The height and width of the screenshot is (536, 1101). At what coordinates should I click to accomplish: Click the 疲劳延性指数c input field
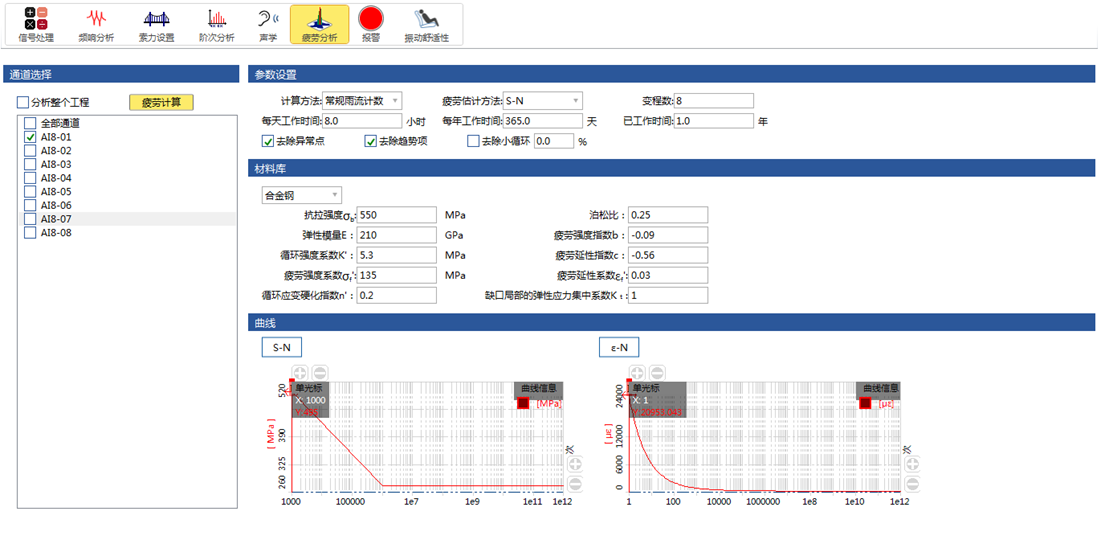coord(668,254)
